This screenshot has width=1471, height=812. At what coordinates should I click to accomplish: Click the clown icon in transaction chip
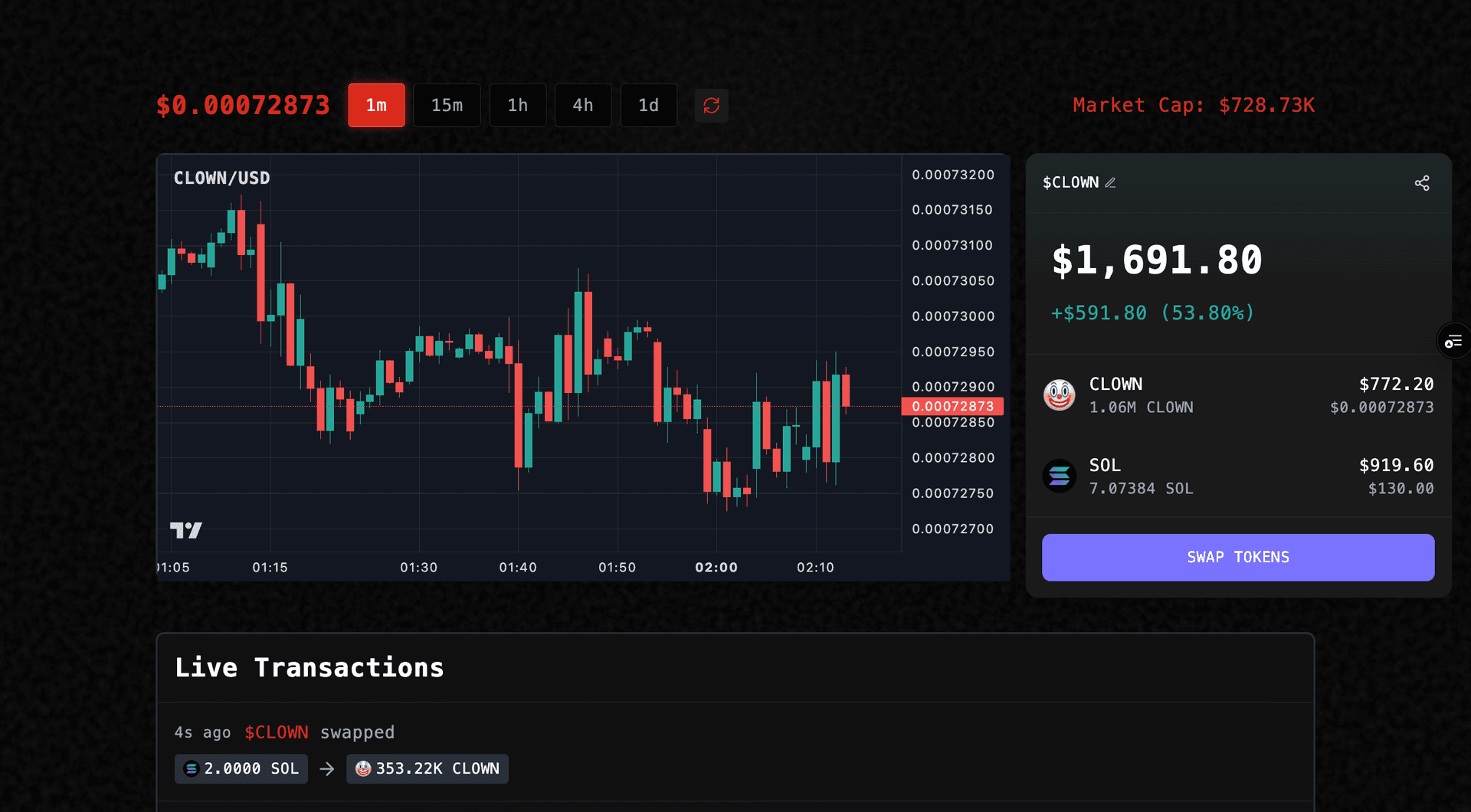coord(363,768)
